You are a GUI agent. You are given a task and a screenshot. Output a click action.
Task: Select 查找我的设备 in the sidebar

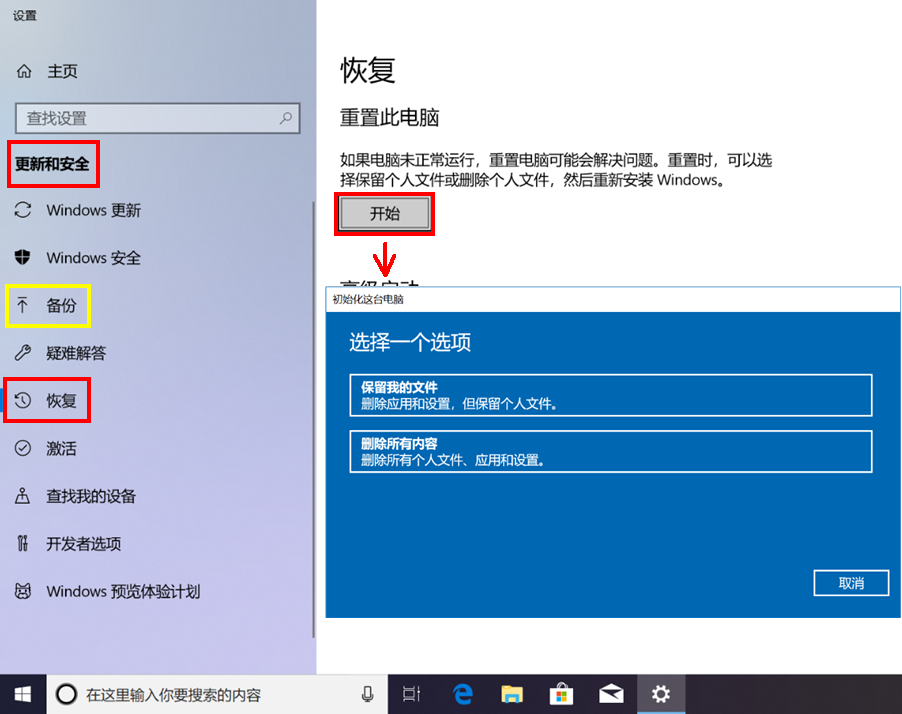[x=91, y=496]
